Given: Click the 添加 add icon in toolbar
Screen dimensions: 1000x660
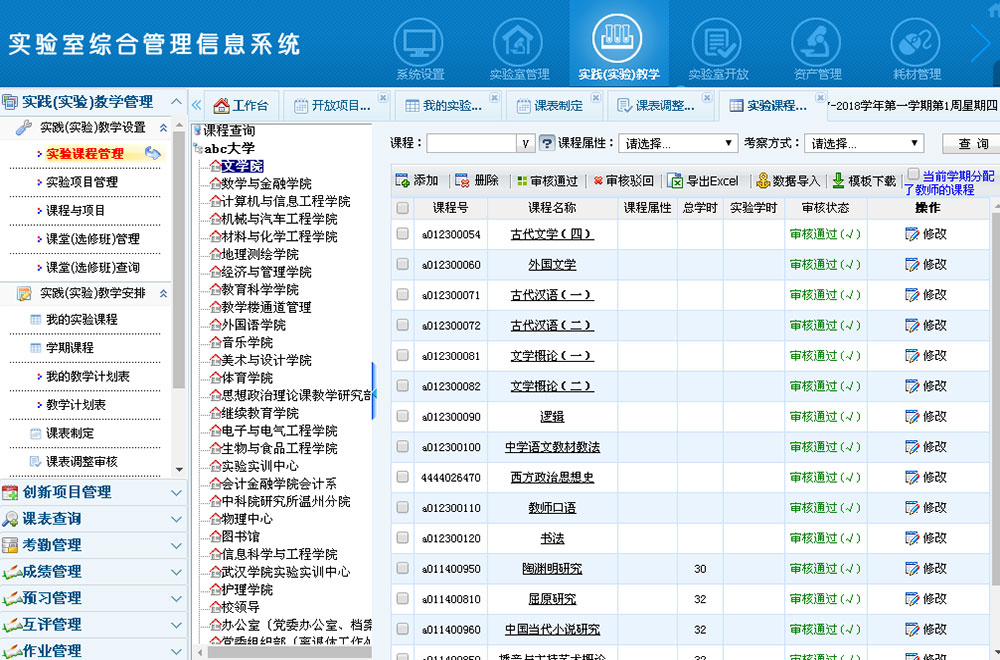Looking at the screenshot, I should (402, 181).
